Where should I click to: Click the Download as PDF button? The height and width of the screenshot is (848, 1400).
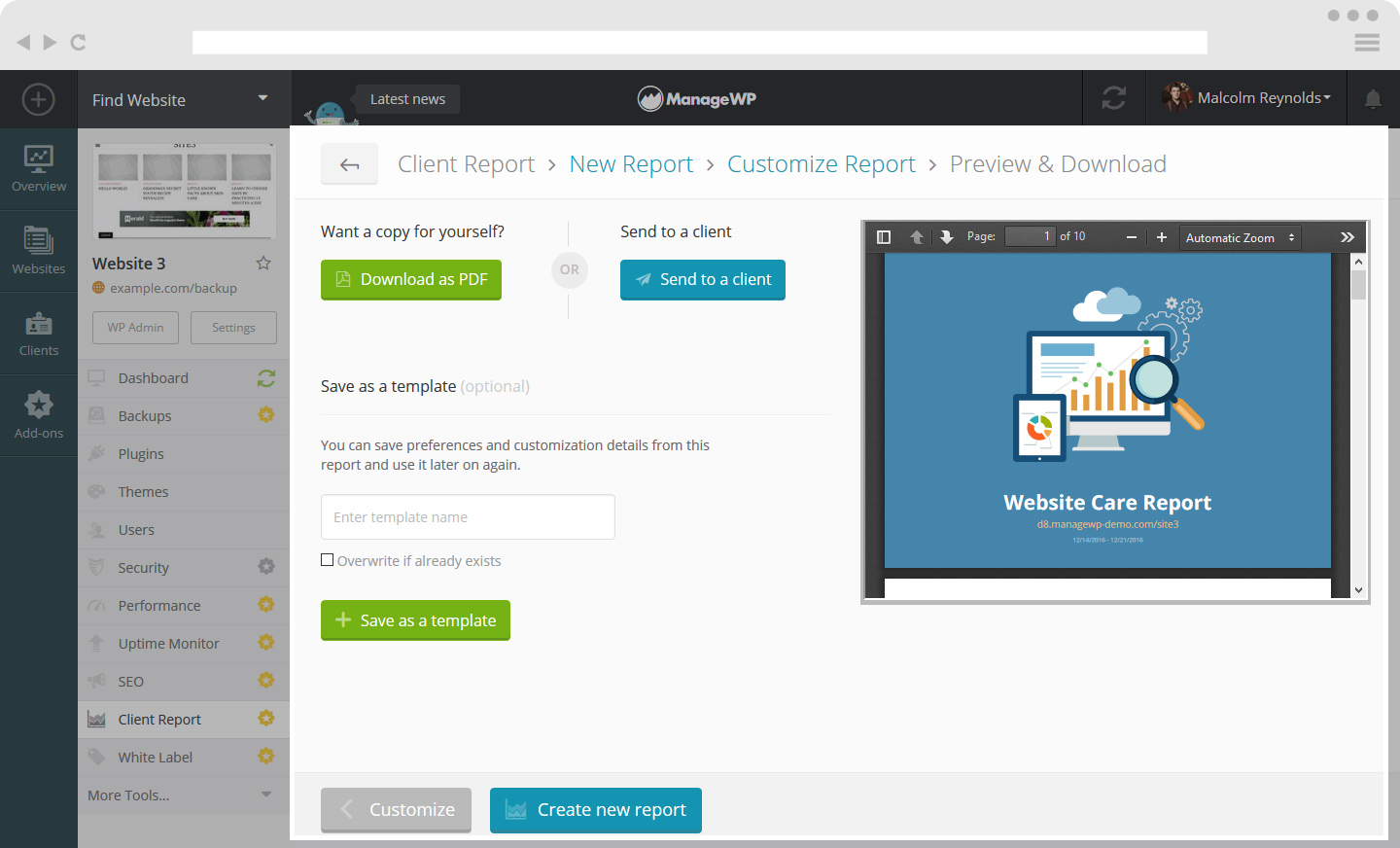click(x=411, y=280)
